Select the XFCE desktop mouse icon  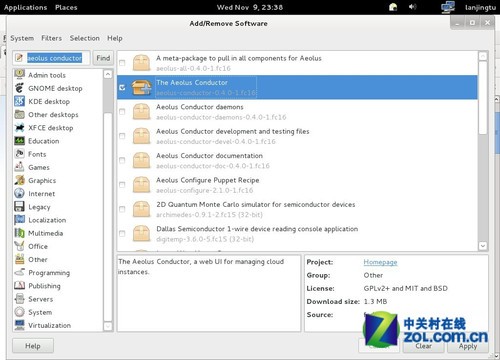tap(20, 127)
